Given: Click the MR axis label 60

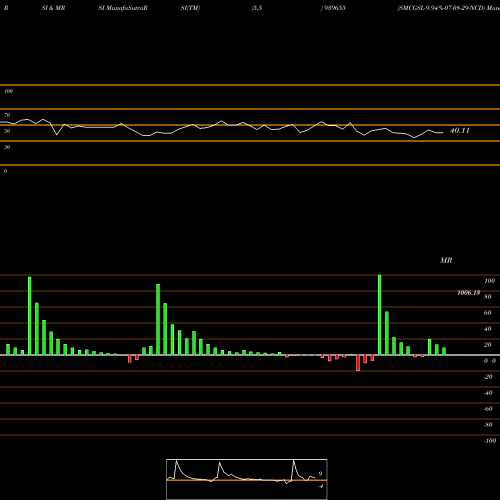Looking at the screenshot, I should click(488, 313).
